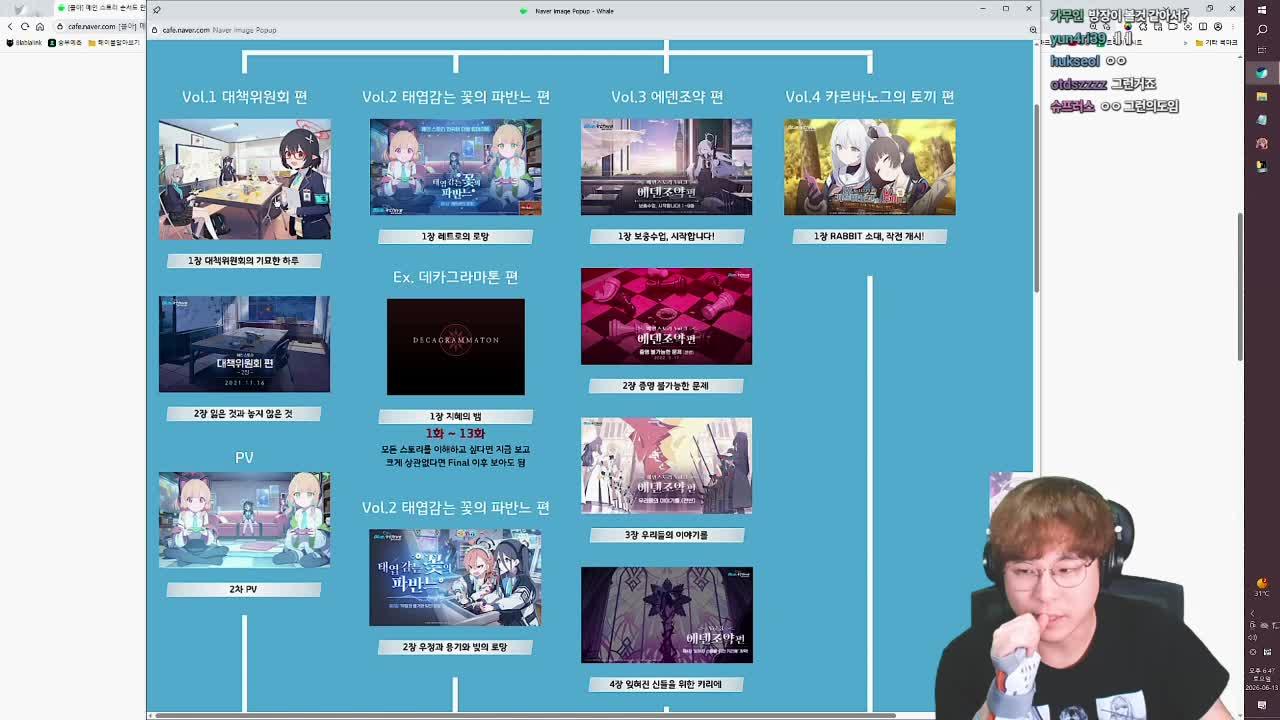Image resolution: width=1280 pixels, height=720 pixels.
Task: Open the 에덴조약 chapter 3 thumbnail
Action: 666,466
